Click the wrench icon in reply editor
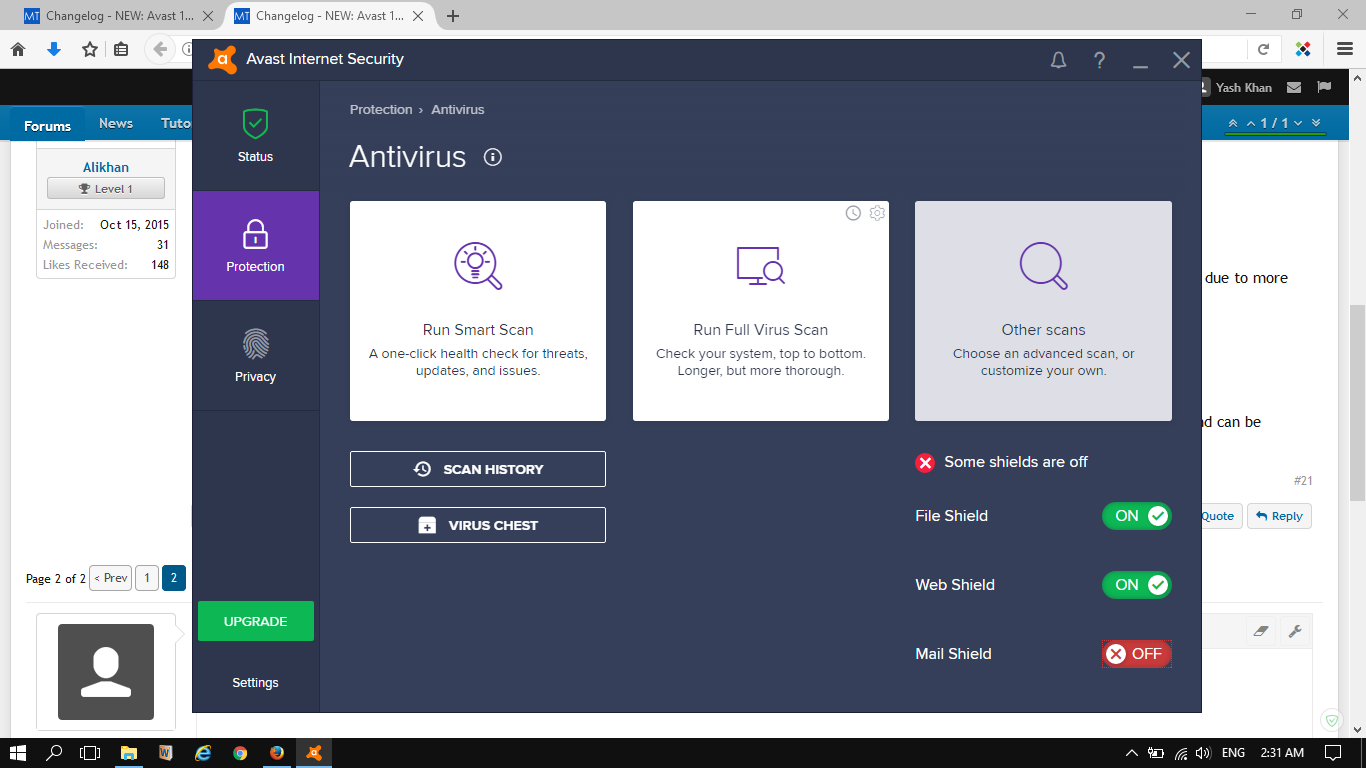1366x768 pixels. coord(1295,631)
